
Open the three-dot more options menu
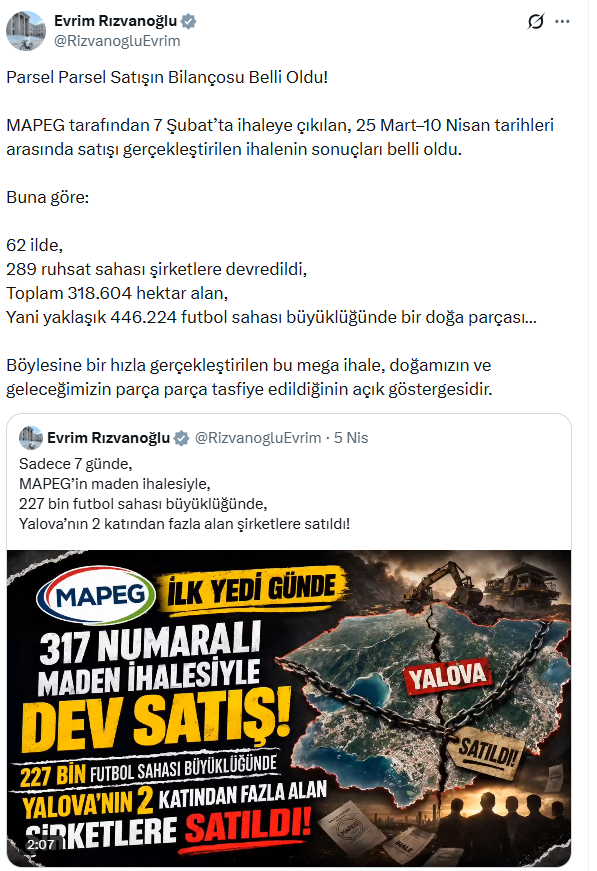coord(562,22)
